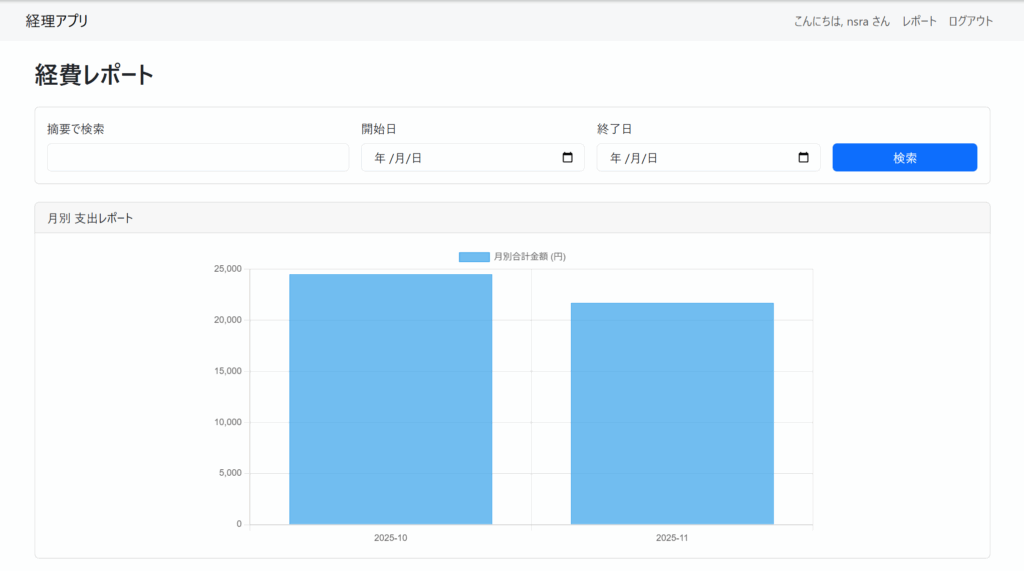Click the 摘要で検索 field label
The width and height of the screenshot is (1024, 571).
tap(76, 129)
